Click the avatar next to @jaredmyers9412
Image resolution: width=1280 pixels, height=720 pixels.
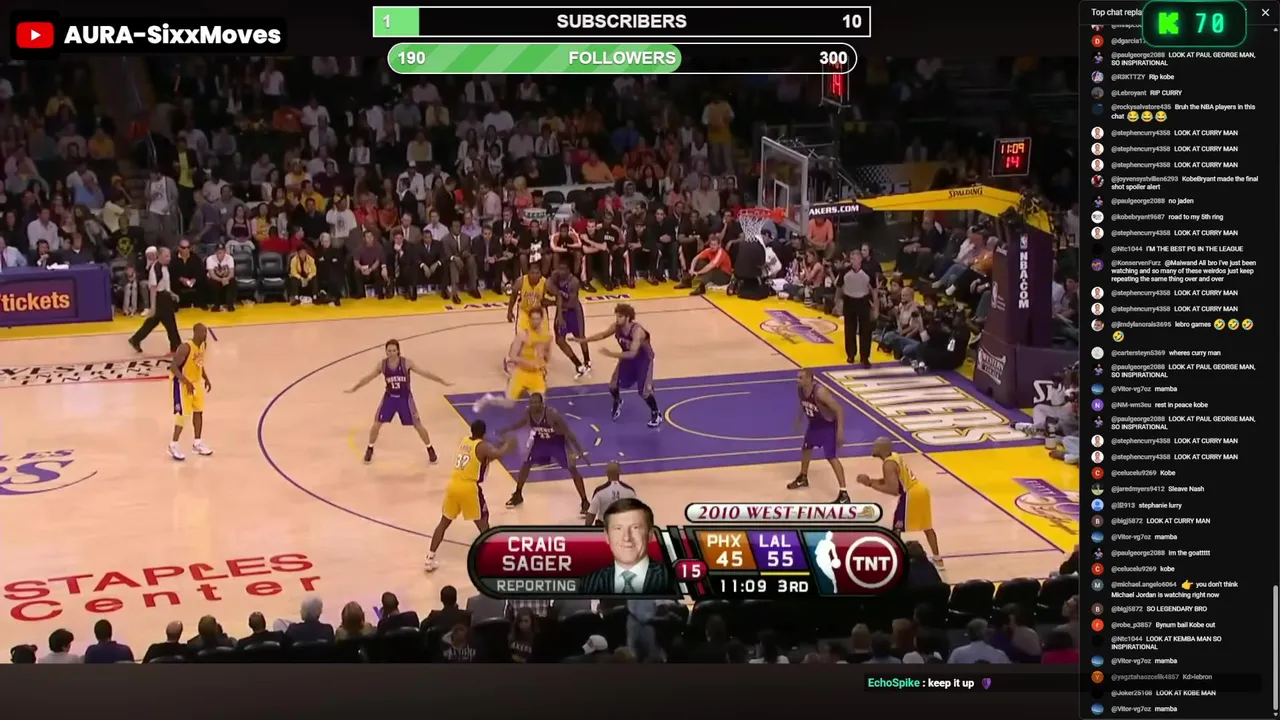1097,489
